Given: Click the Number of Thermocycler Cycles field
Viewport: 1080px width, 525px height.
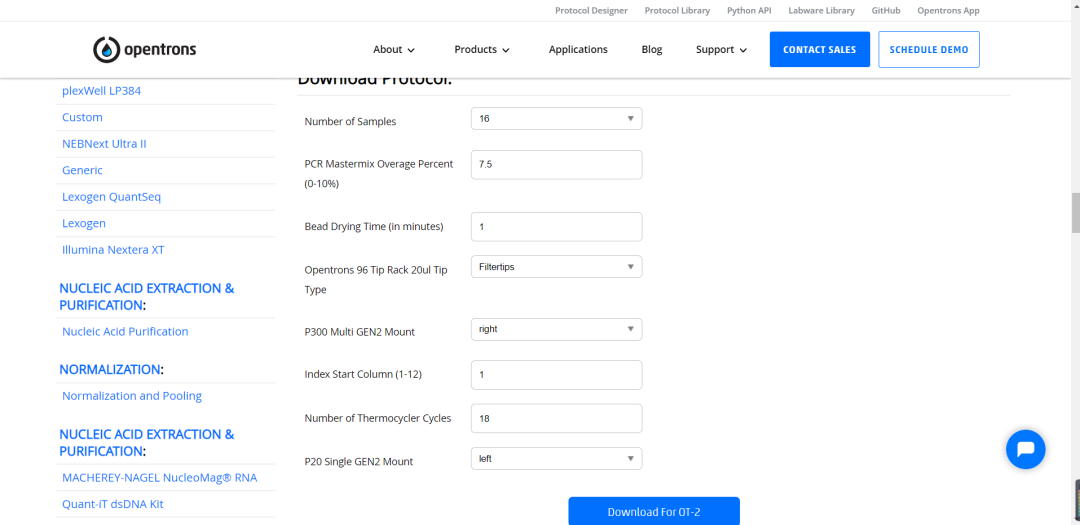Looking at the screenshot, I should (557, 418).
